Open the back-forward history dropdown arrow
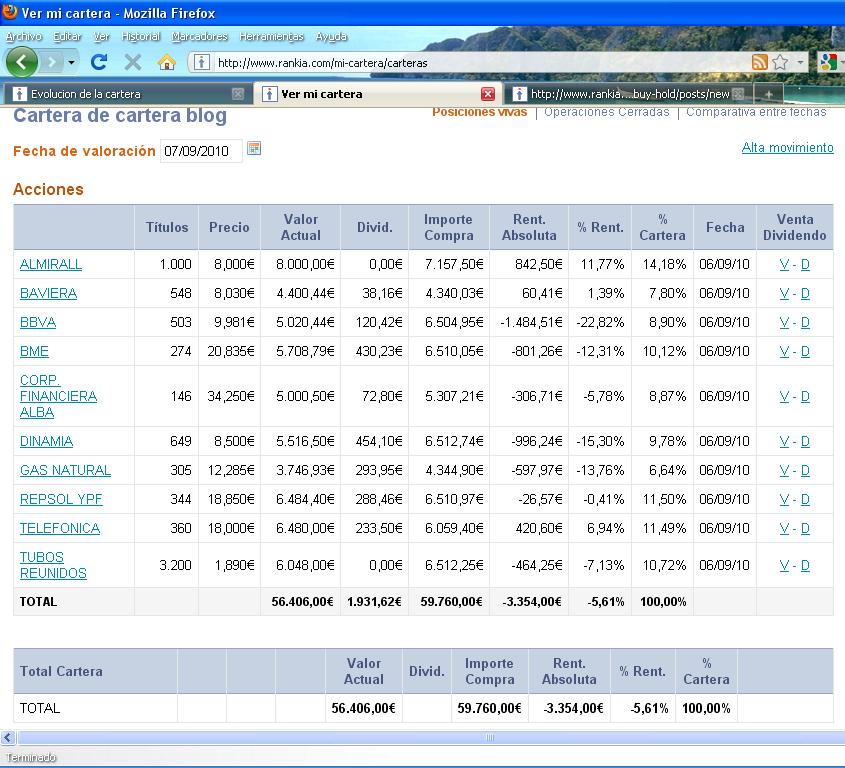Viewport: 845px width, 768px height. [71, 63]
